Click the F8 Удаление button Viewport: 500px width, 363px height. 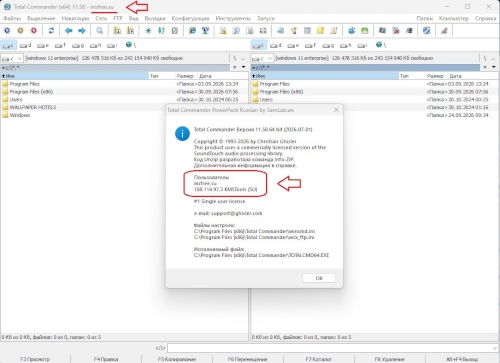(390, 359)
